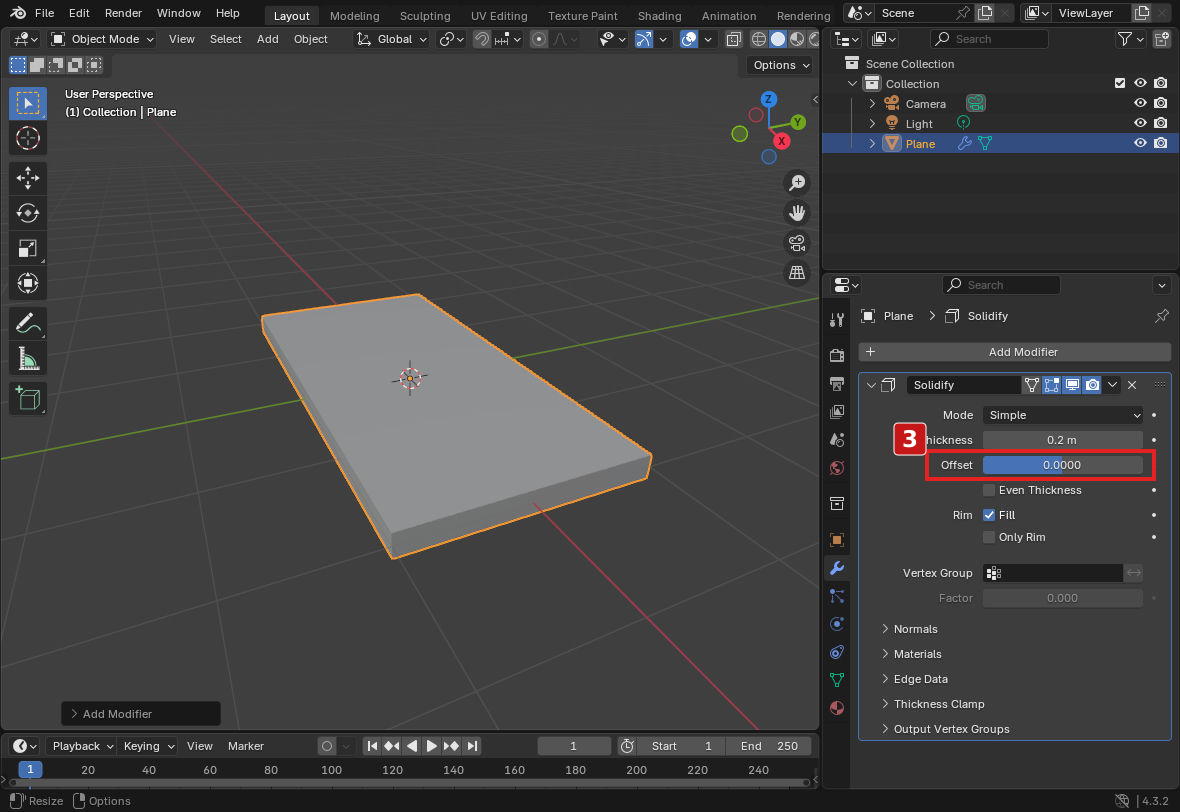
Task: Remove the Solidify modifier
Action: (1132, 385)
